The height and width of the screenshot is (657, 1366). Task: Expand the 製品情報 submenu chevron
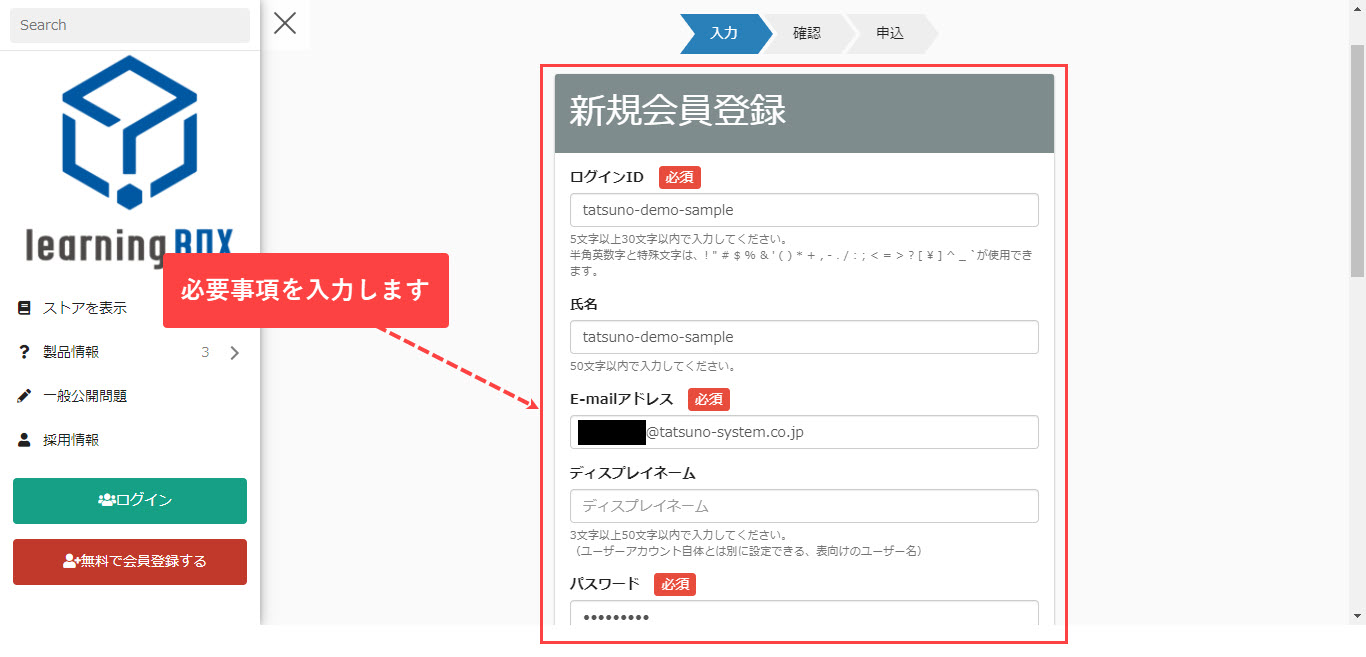pyautogui.click(x=234, y=352)
